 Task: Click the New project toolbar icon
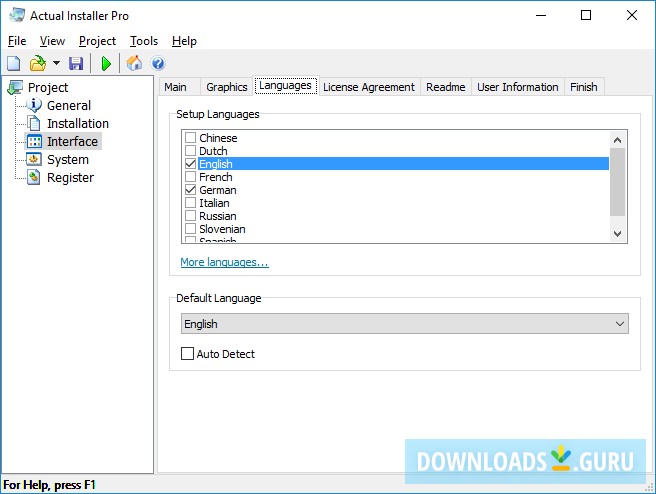click(x=13, y=64)
